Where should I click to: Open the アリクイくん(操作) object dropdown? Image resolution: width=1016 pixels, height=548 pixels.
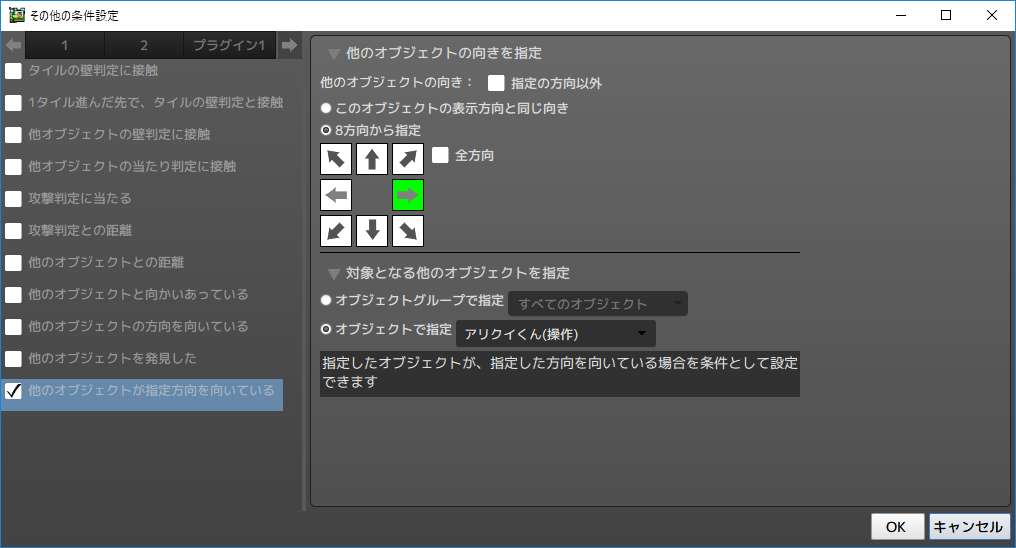tap(556, 334)
